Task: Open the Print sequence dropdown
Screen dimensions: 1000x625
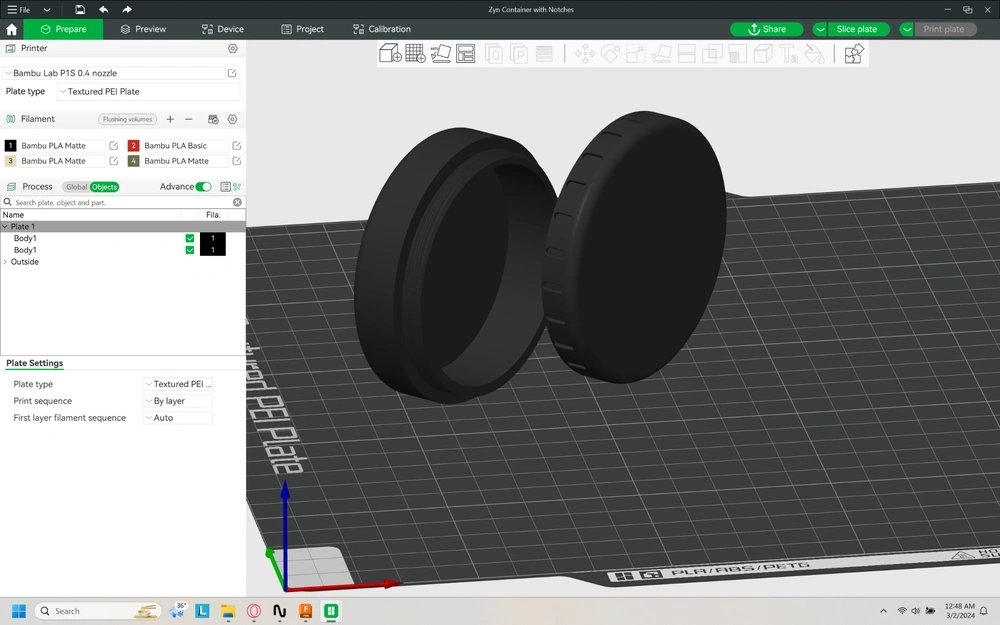Action: [178, 401]
